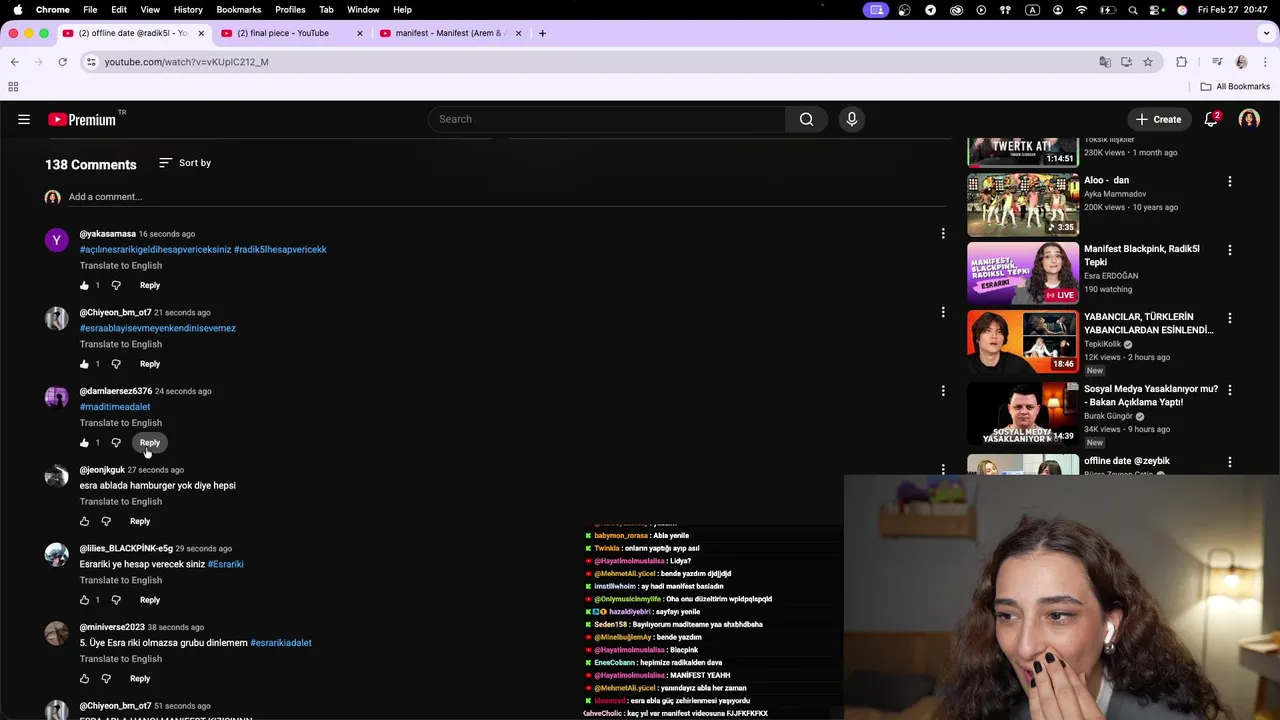Click the Create button
1280x720 pixels.
tap(1158, 119)
